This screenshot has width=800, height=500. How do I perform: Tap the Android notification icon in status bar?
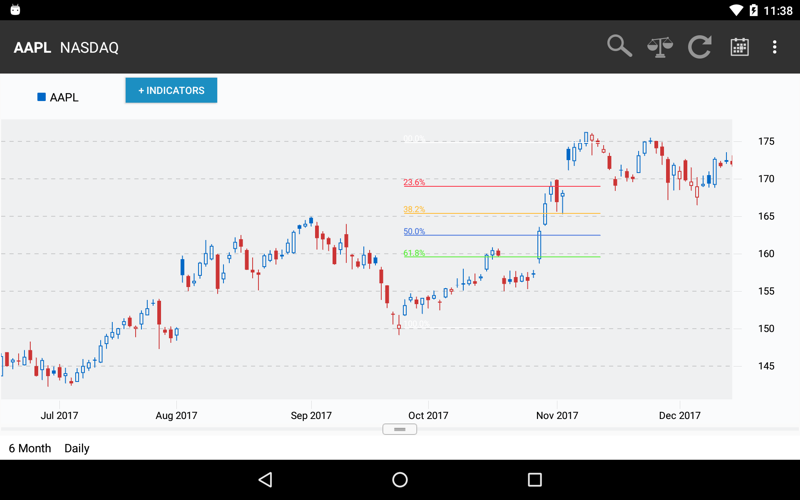coord(15,10)
